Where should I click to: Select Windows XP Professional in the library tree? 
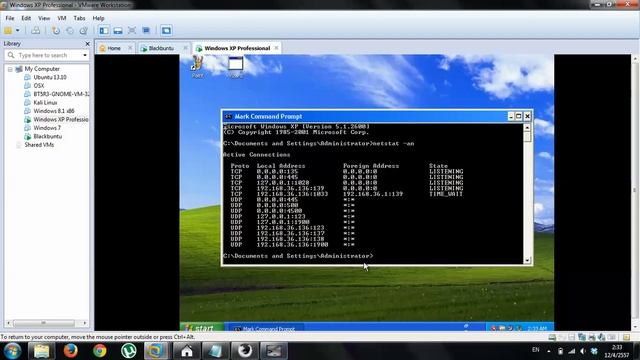point(61,120)
